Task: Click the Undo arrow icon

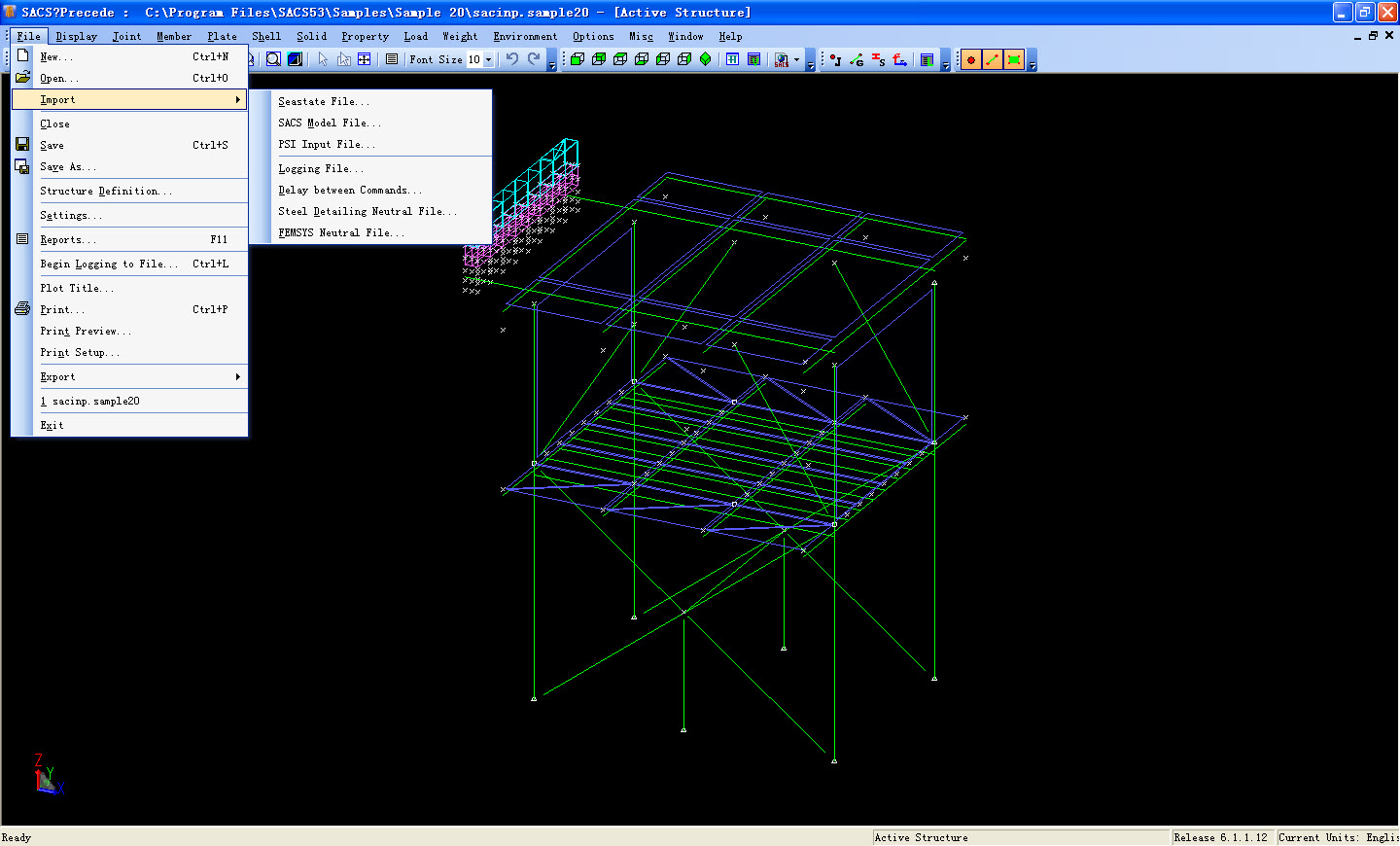Action: point(512,59)
